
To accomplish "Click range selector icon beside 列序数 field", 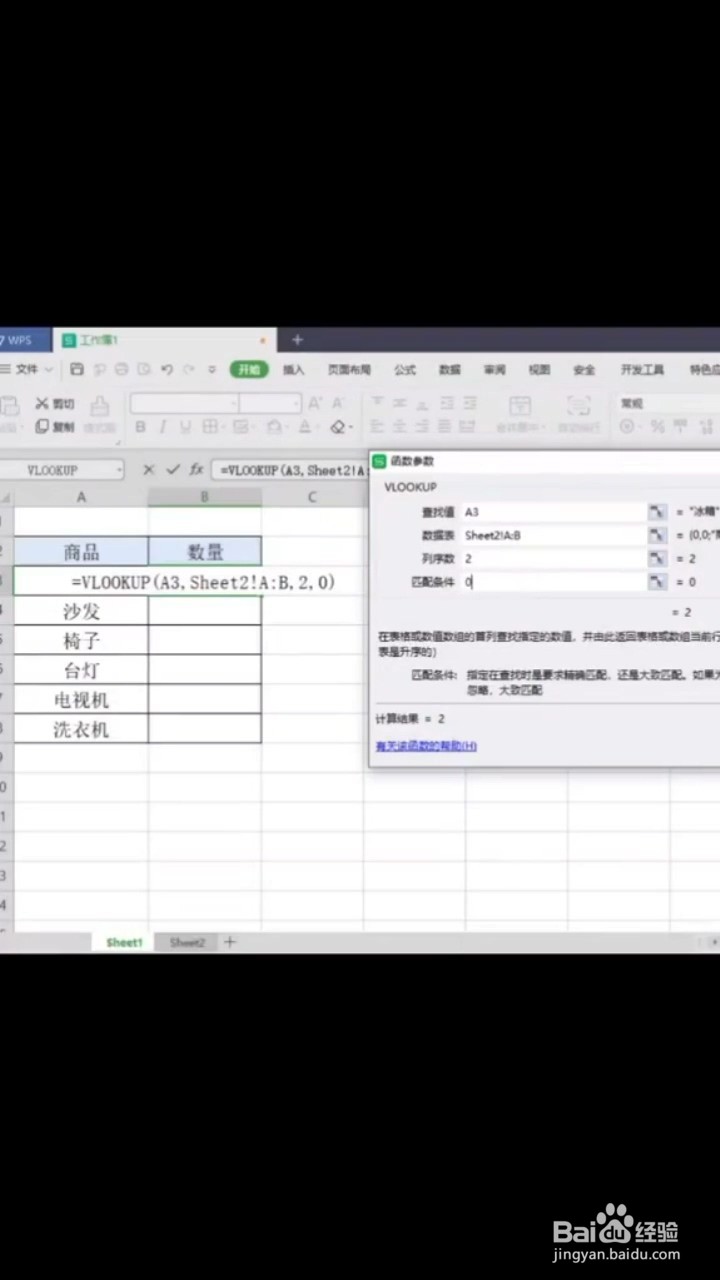I will (x=657, y=558).
